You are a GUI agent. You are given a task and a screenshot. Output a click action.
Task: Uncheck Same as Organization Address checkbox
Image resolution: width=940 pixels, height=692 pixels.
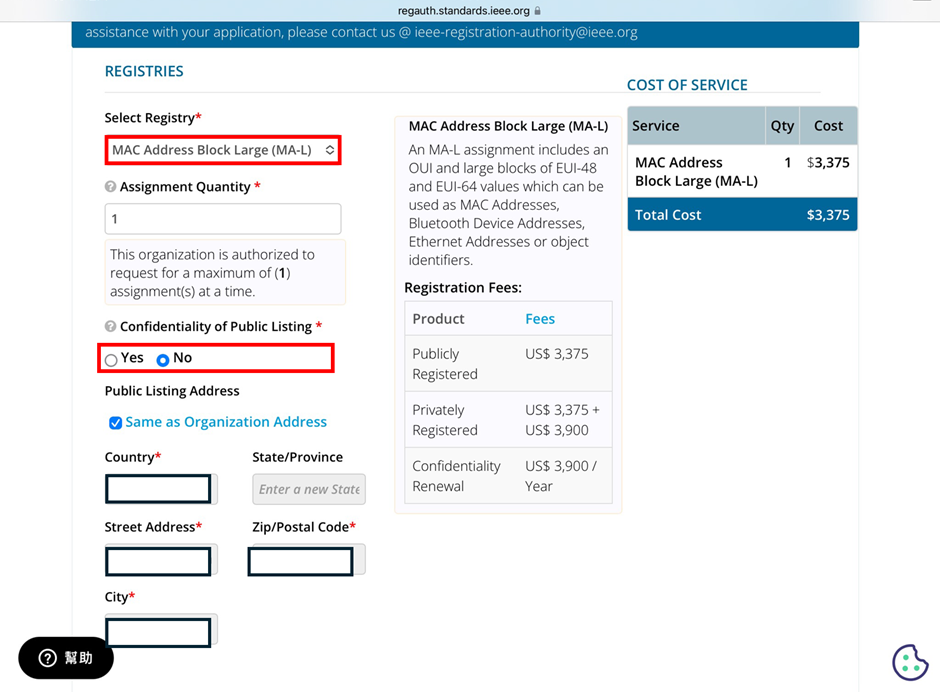pyautogui.click(x=115, y=423)
